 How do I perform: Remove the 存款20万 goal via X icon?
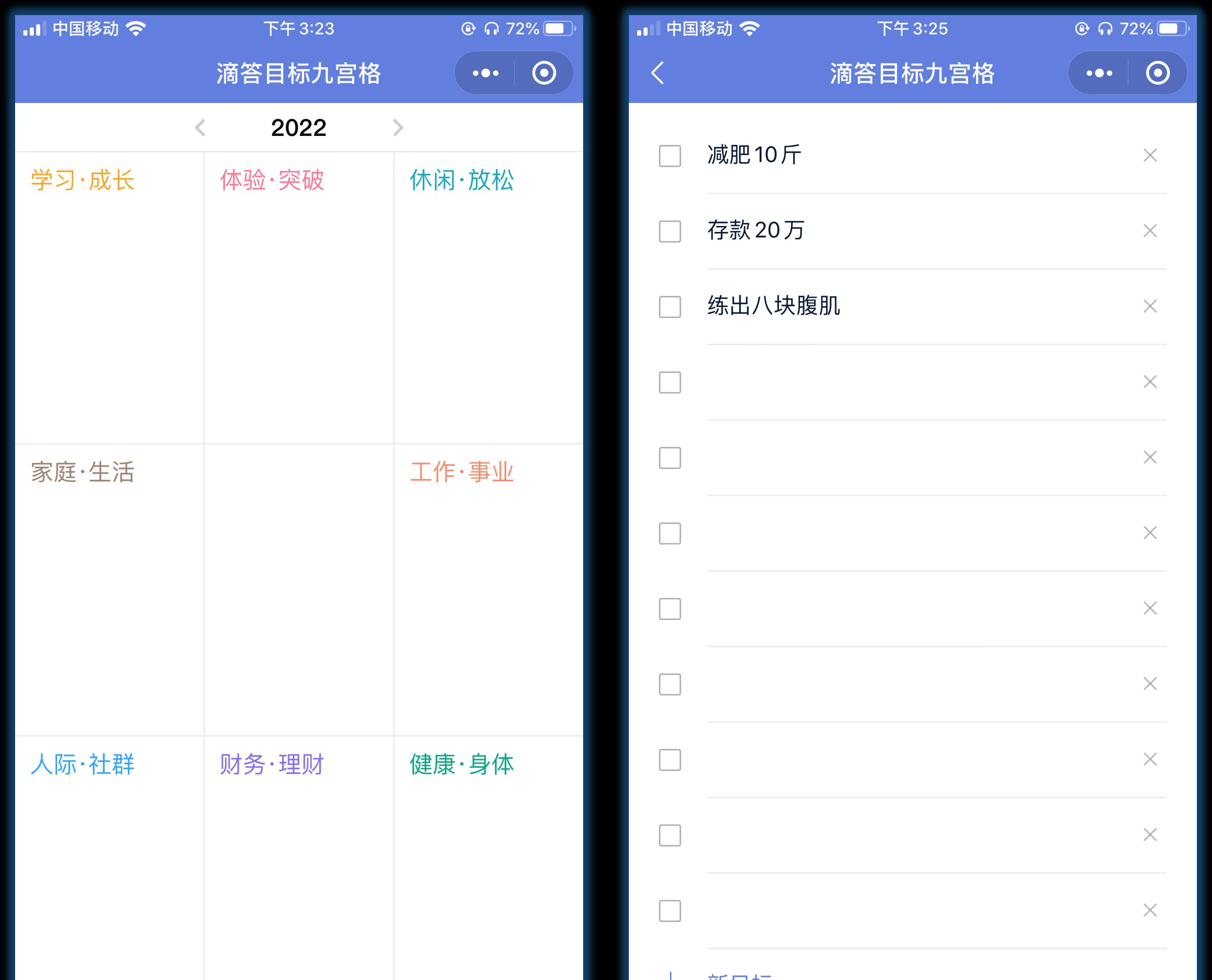(1150, 231)
